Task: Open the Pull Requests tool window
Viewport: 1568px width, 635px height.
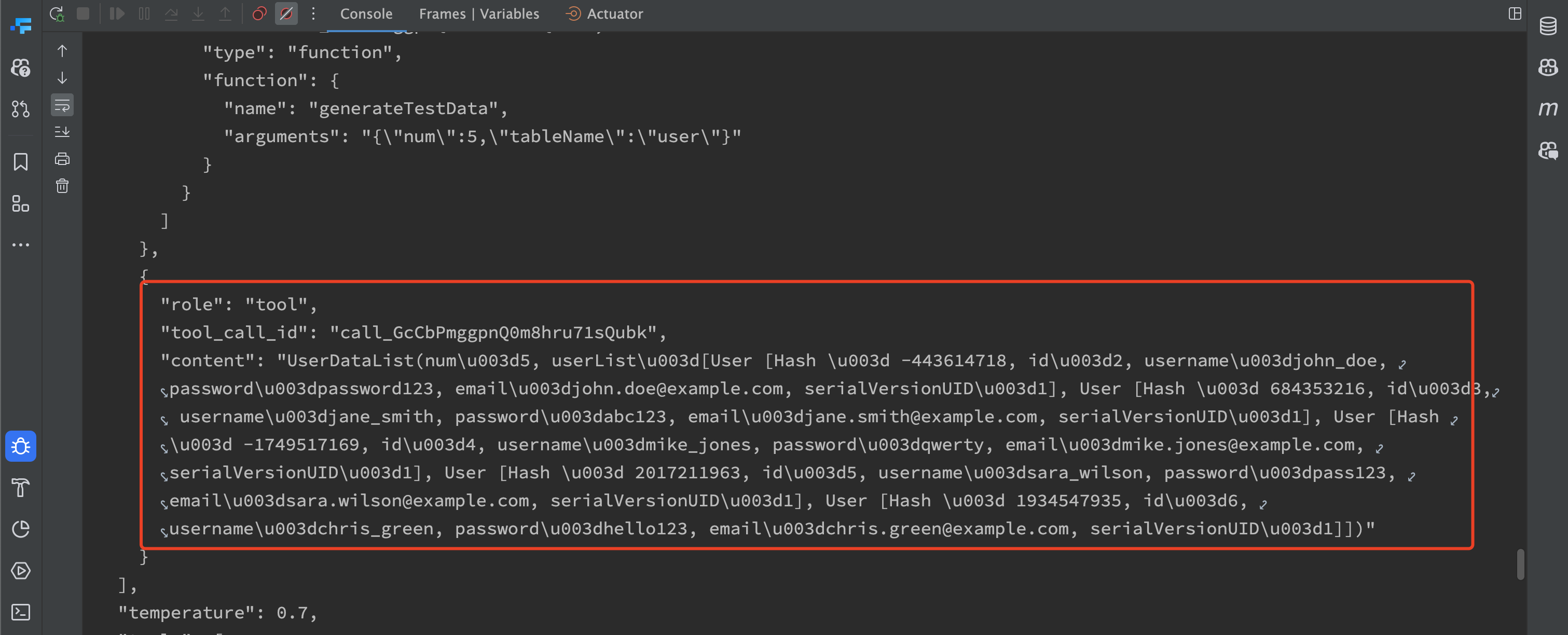Action: tap(21, 109)
